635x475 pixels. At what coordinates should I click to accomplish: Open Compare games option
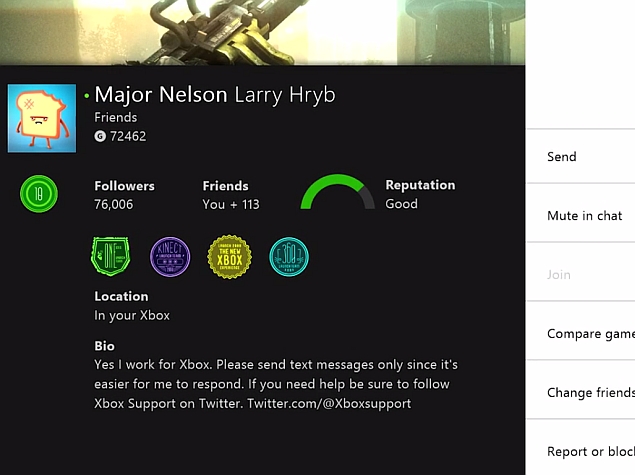point(580,334)
